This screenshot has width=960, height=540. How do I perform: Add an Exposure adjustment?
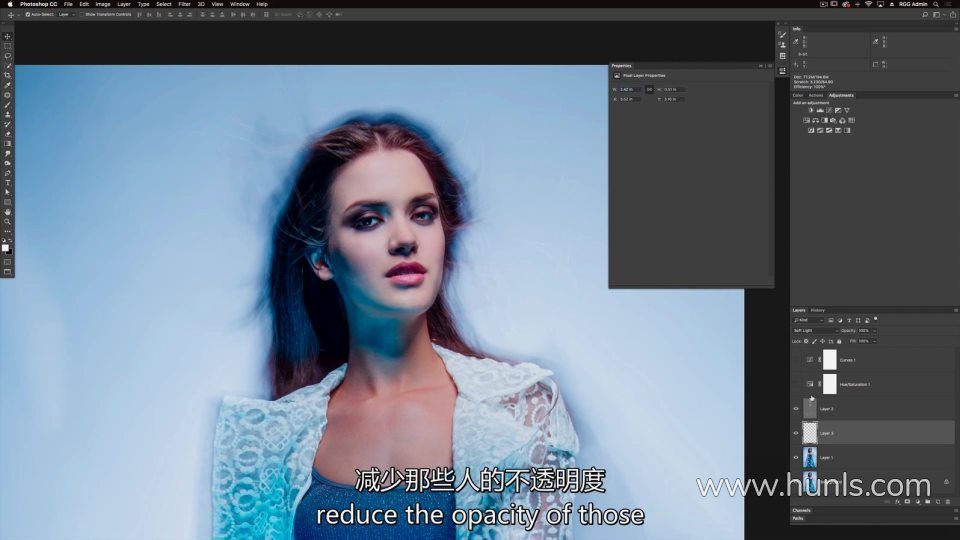click(x=838, y=110)
